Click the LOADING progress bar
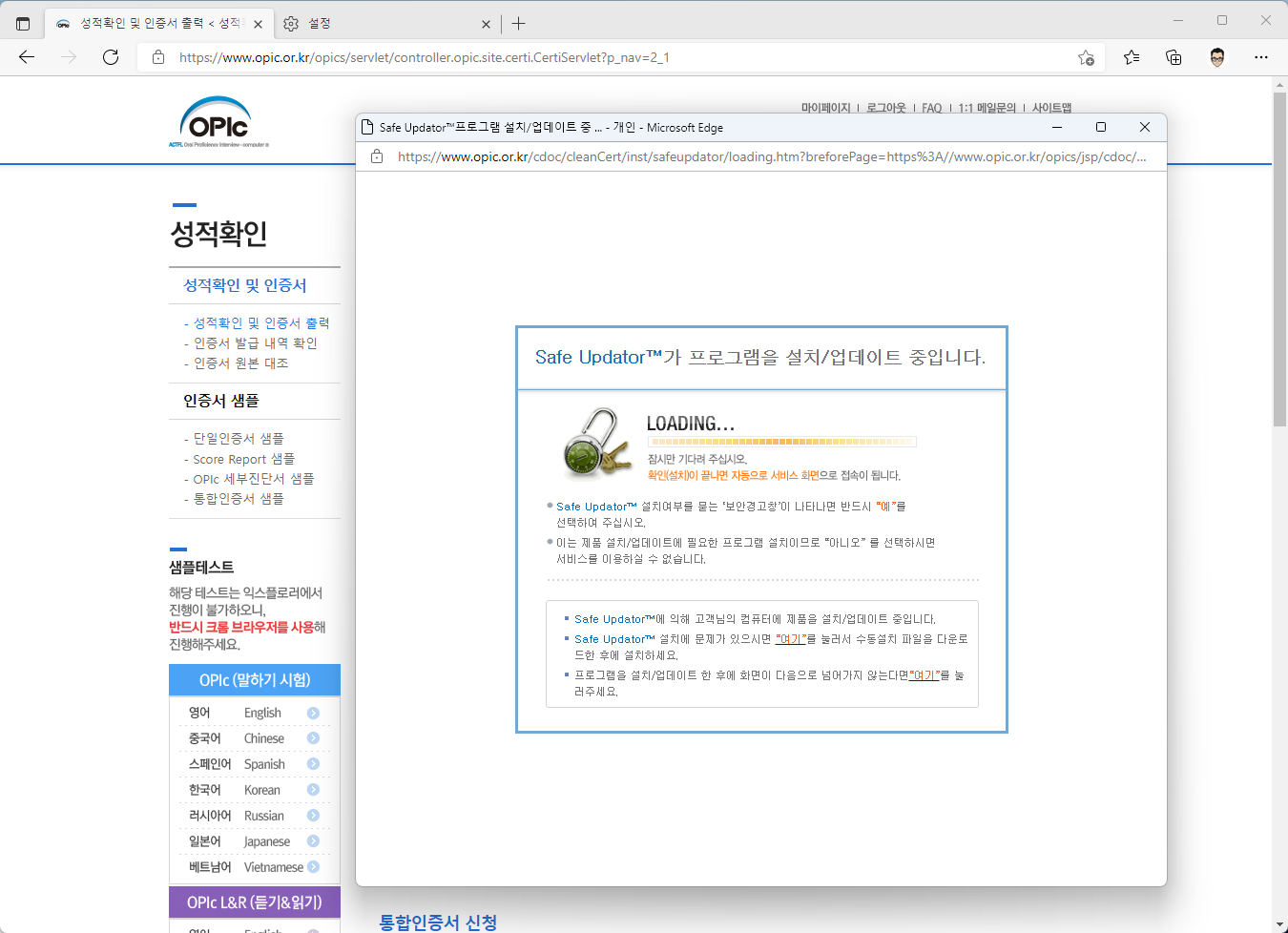The height and width of the screenshot is (933, 1288). (x=782, y=442)
